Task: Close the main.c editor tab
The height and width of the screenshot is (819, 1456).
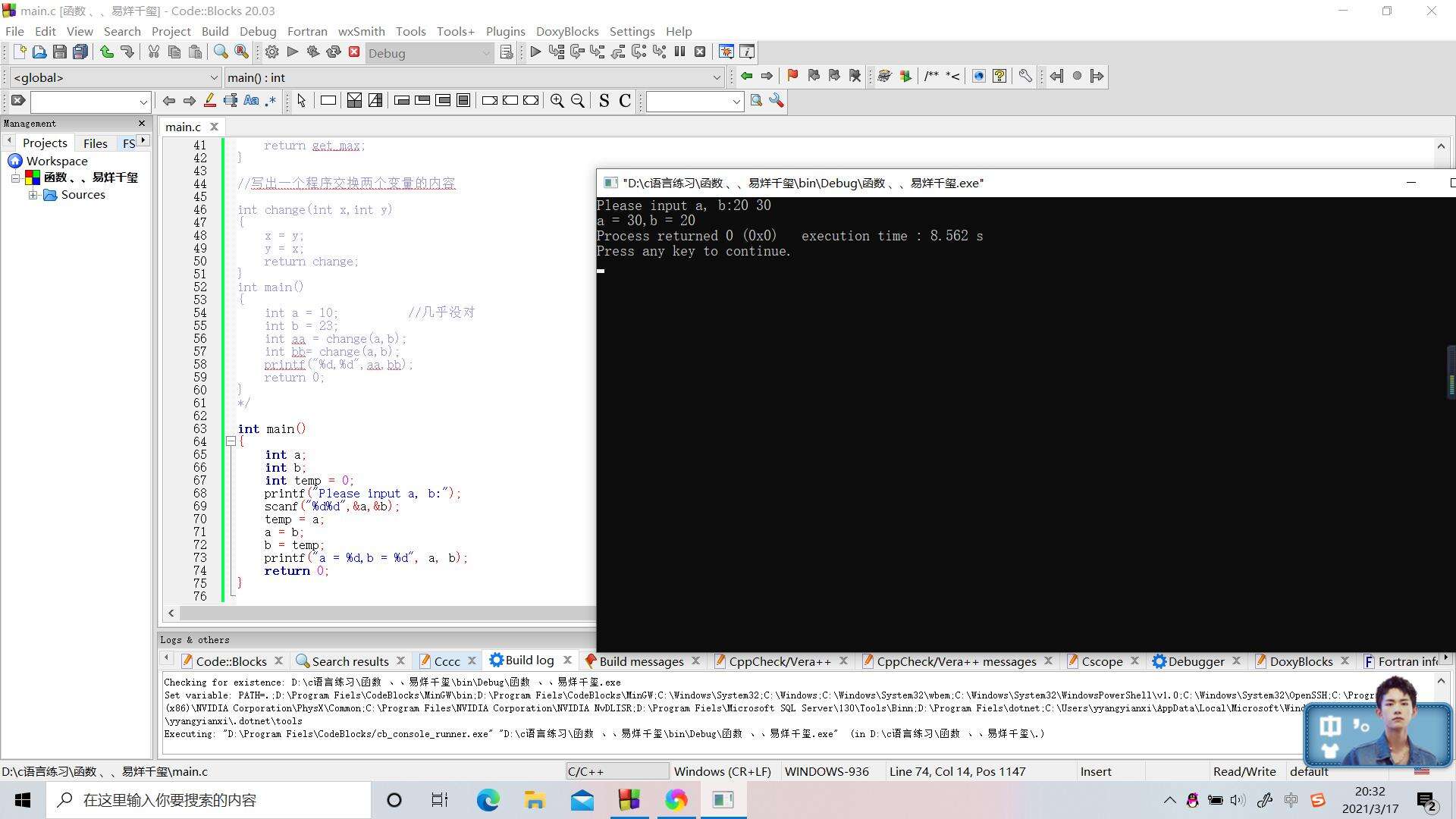Action: [214, 127]
